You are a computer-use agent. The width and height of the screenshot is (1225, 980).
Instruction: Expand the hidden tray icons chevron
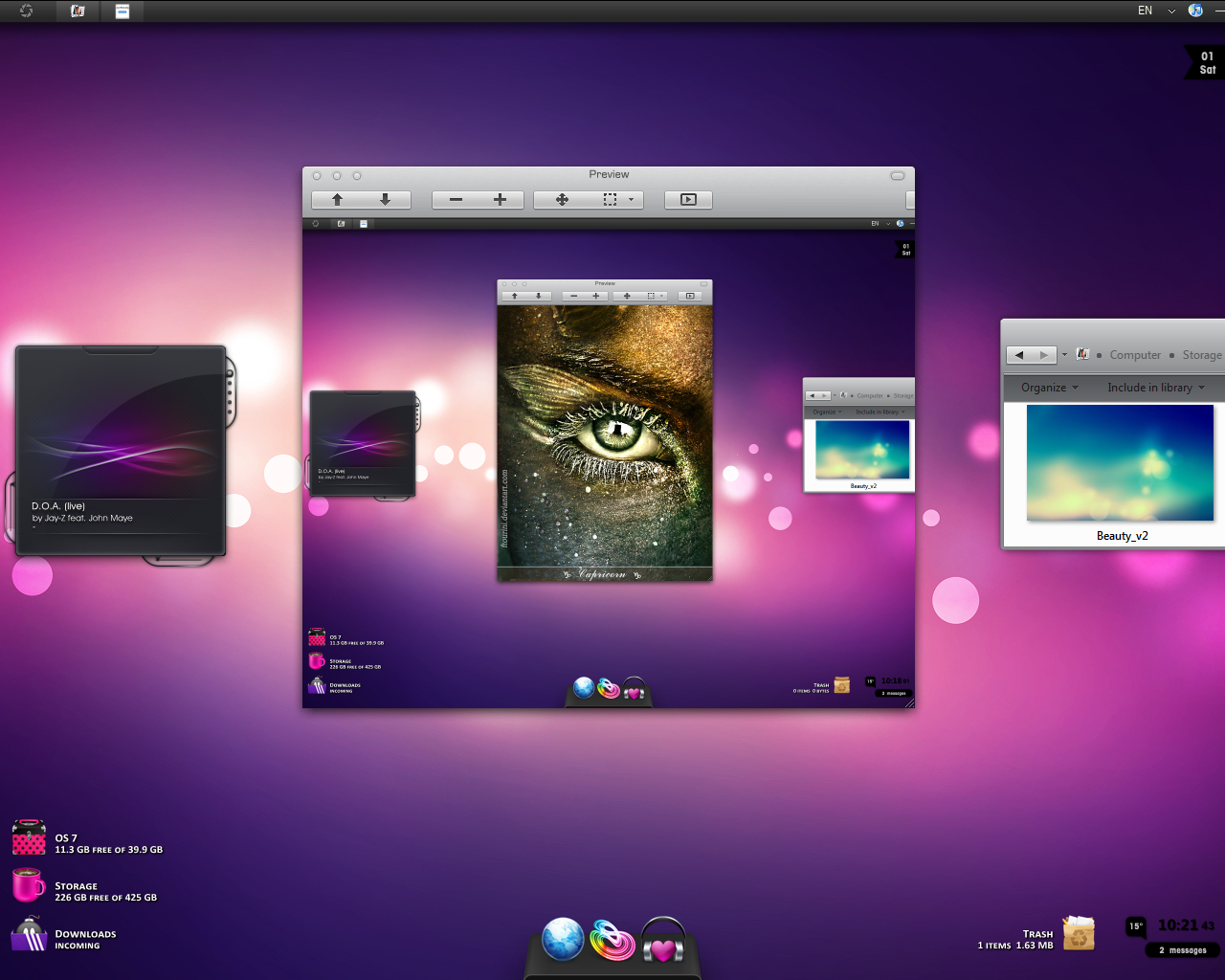click(x=1171, y=11)
